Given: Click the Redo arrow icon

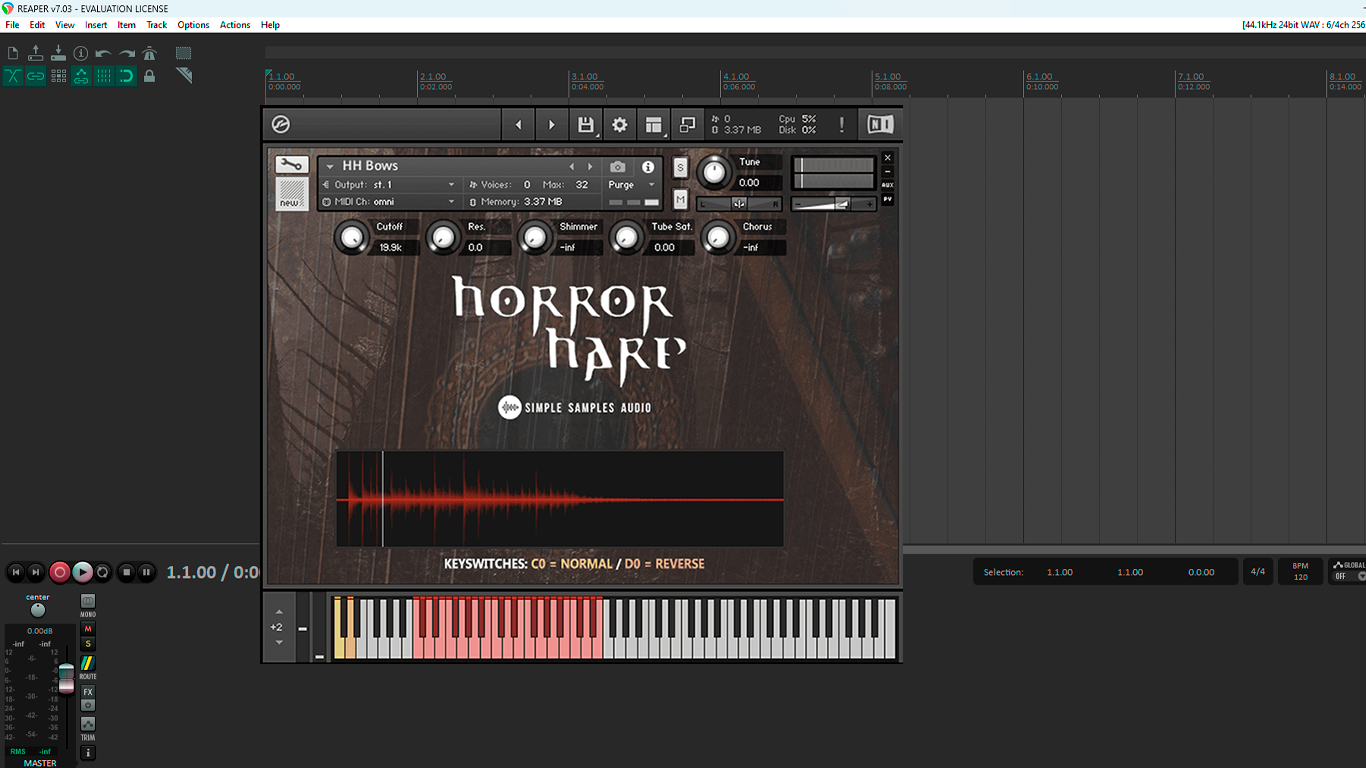Looking at the screenshot, I should click(x=127, y=53).
